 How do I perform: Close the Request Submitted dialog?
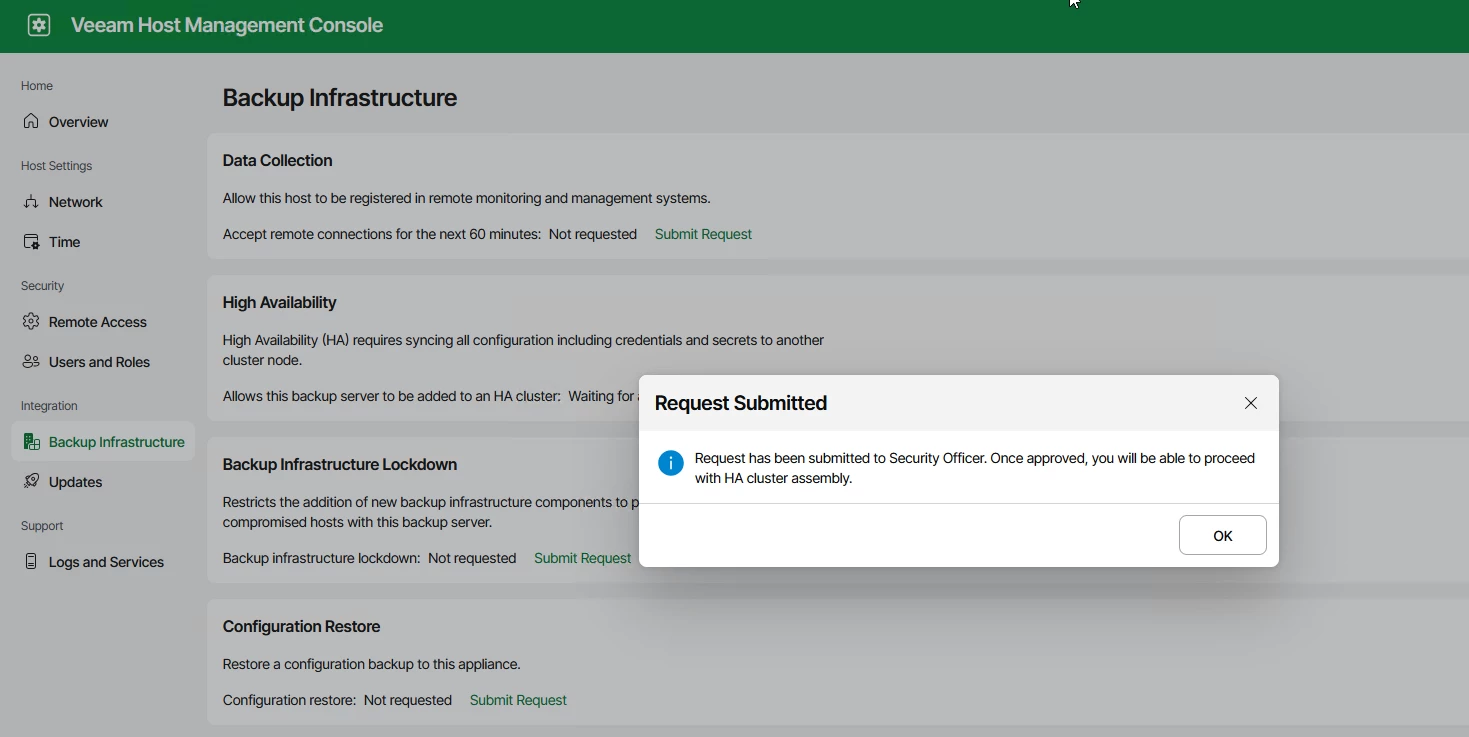coord(1251,403)
